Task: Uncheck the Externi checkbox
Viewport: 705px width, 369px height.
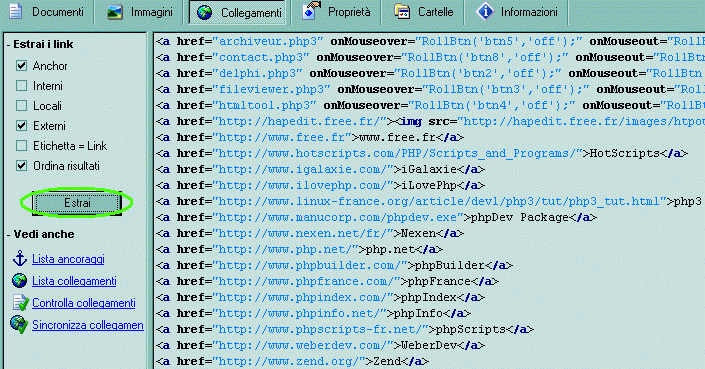Action: pyautogui.click(x=21, y=126)
